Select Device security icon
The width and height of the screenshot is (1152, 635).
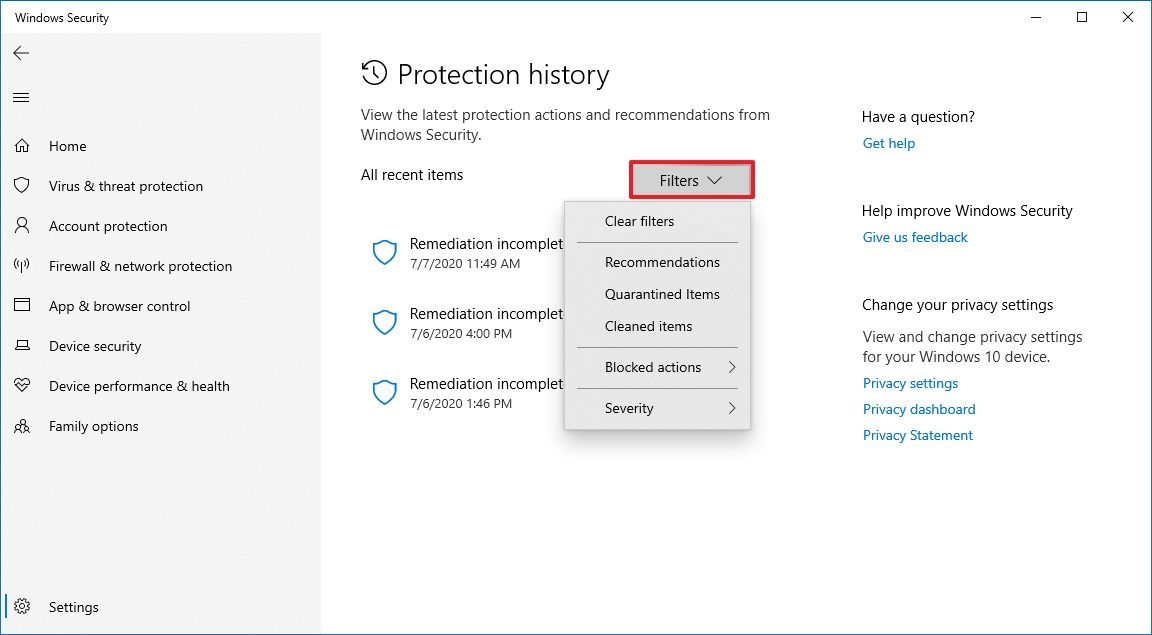tap(22, 346)
